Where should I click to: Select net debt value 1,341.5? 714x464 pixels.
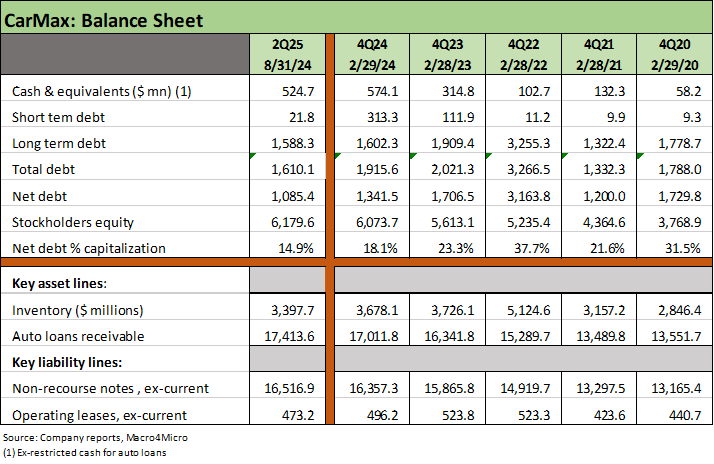pos(377,196)
